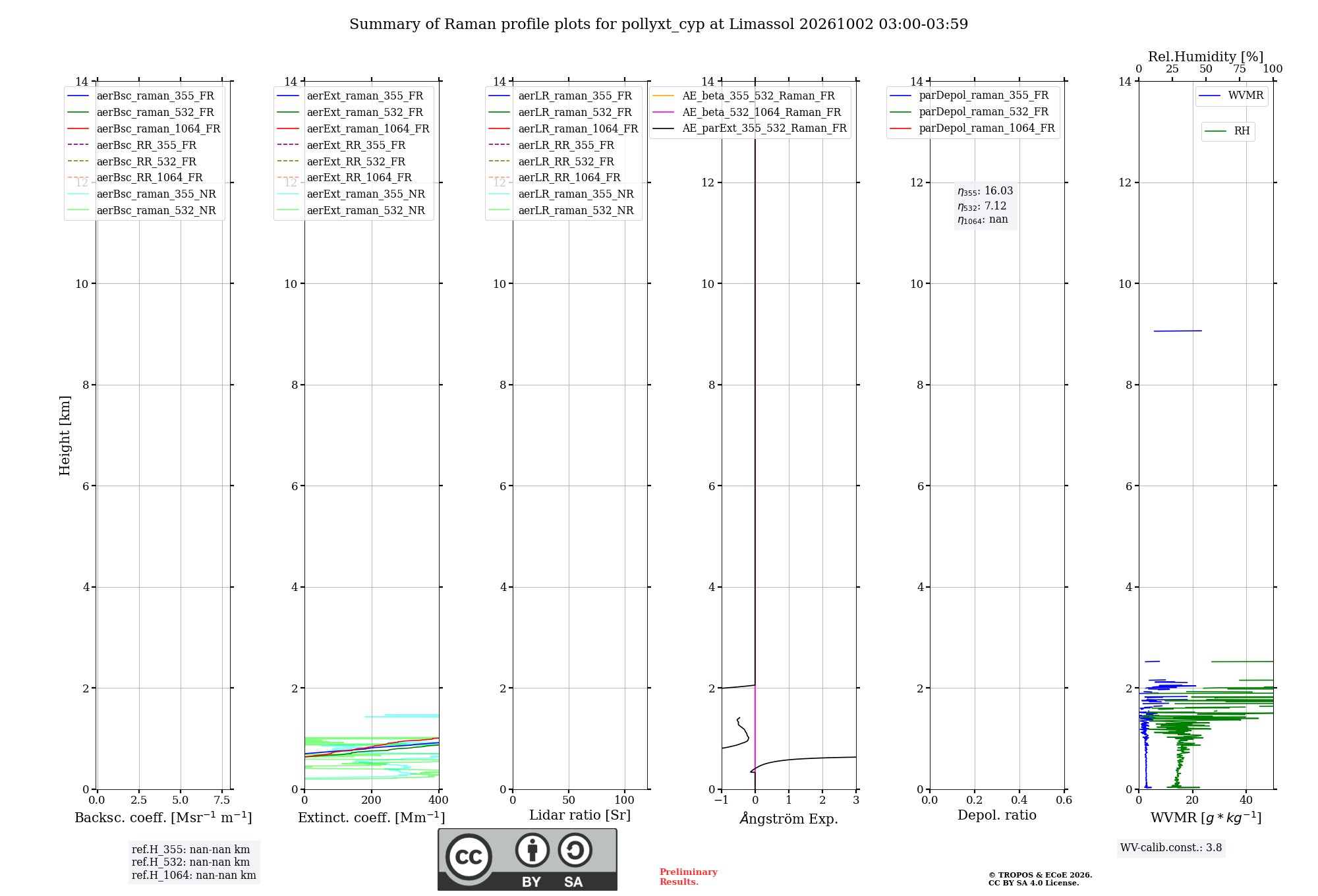The height and width of the screenshot is (896, 1318).
Task: Click legend entry parDepol_raman_1064_FR
Action: [973, 128]
